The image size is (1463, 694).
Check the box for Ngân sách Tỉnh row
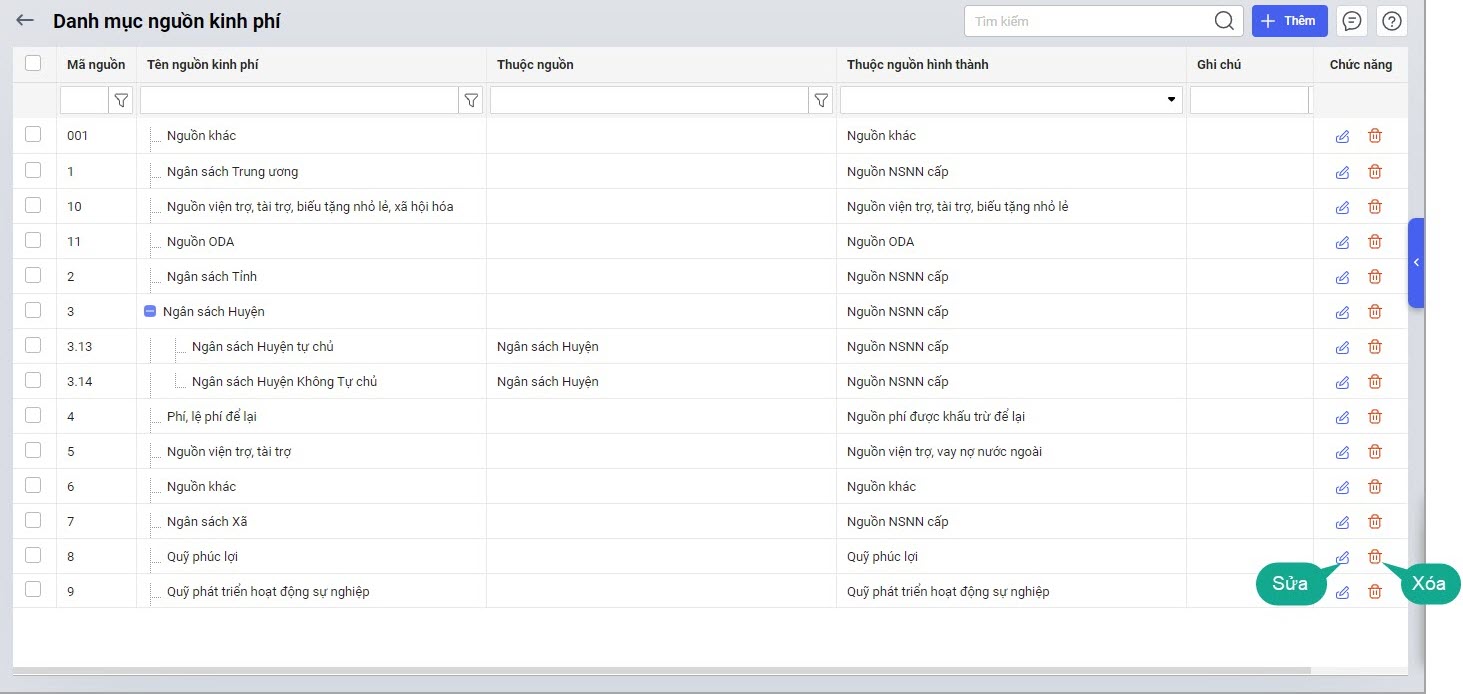(x=33, y=276)
